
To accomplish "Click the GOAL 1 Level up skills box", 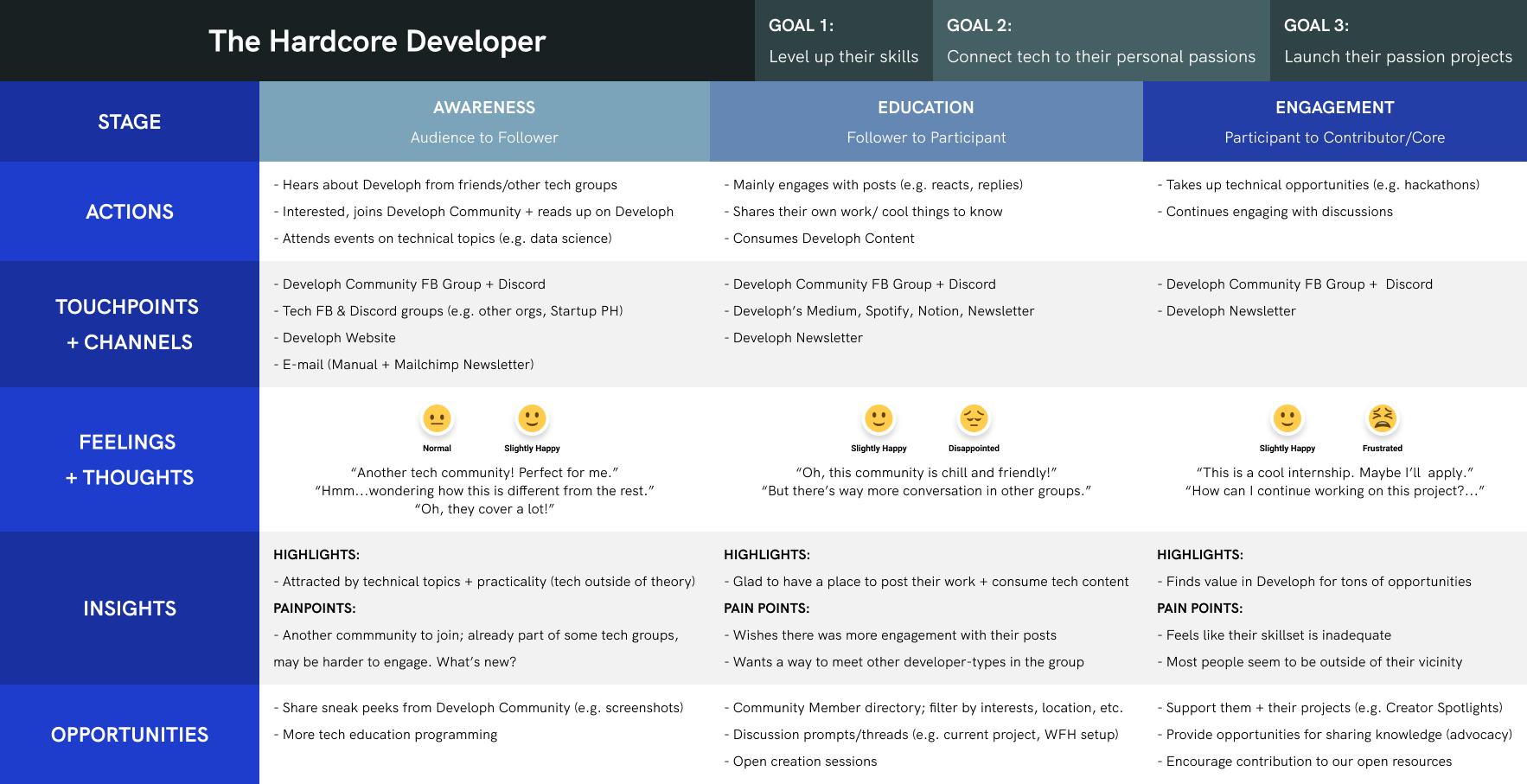I will click(843, 41).
